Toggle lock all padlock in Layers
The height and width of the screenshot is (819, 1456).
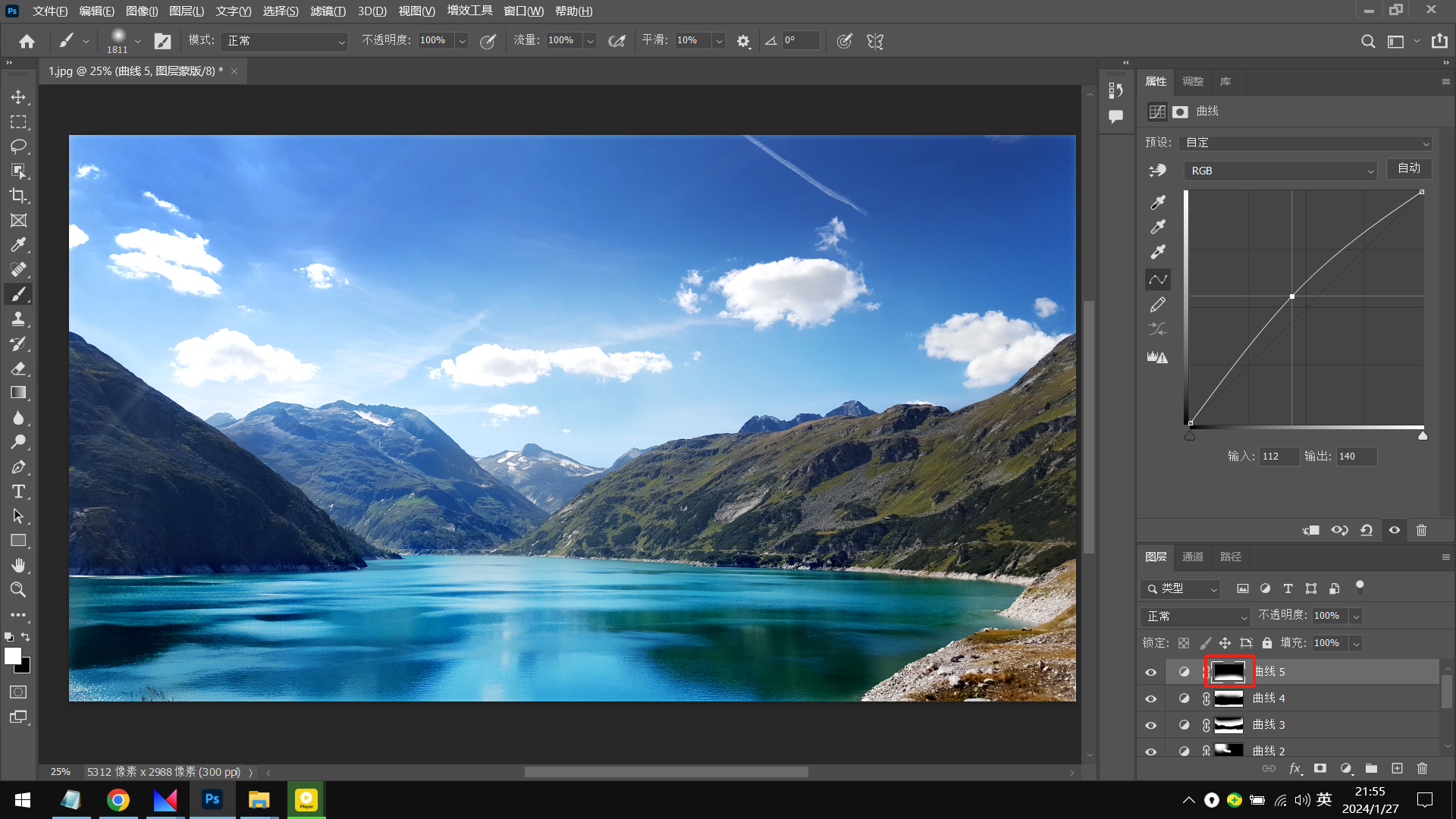(1267, 643)
